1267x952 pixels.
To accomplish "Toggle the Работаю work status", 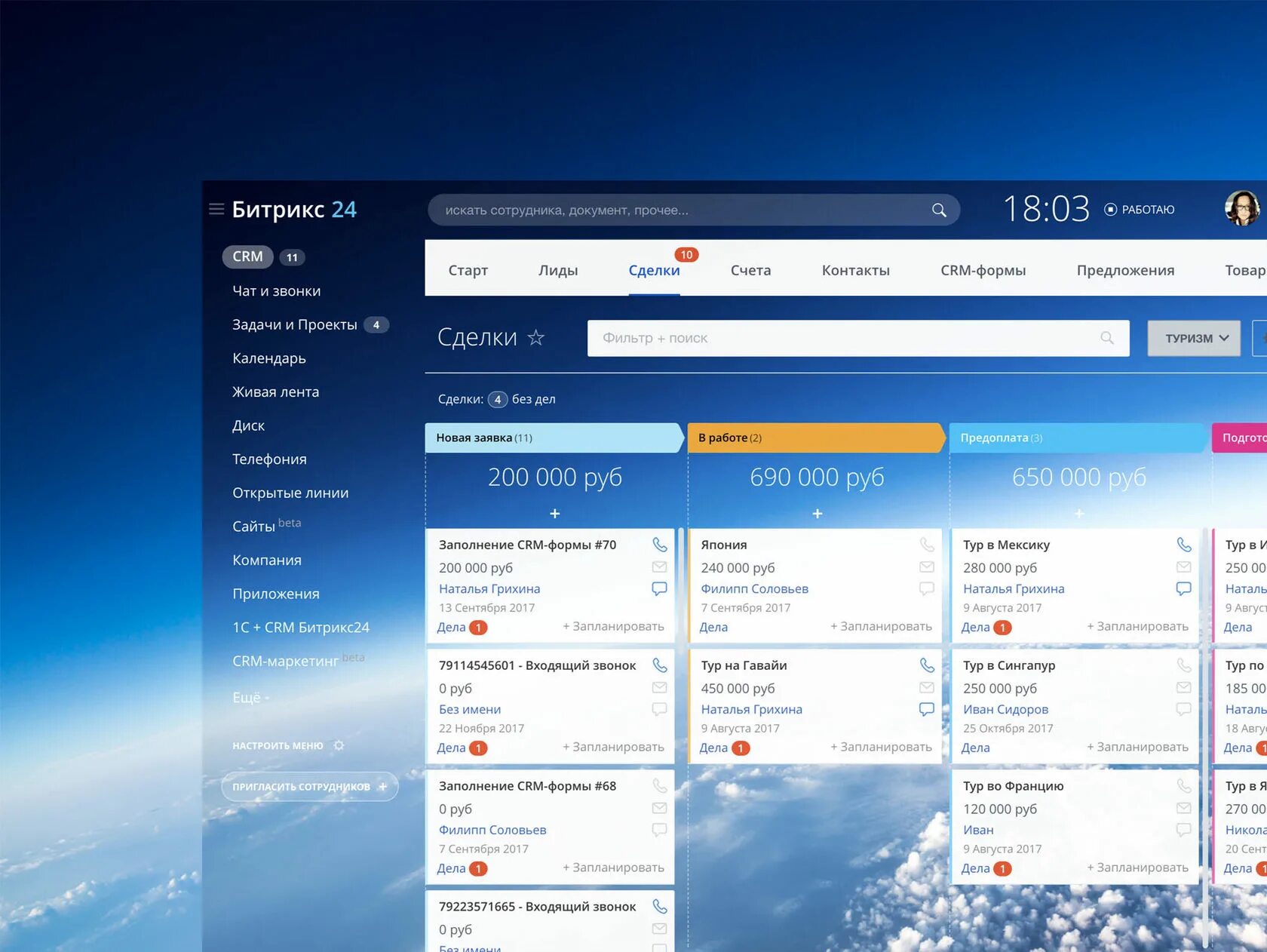I will point(1139,210).
